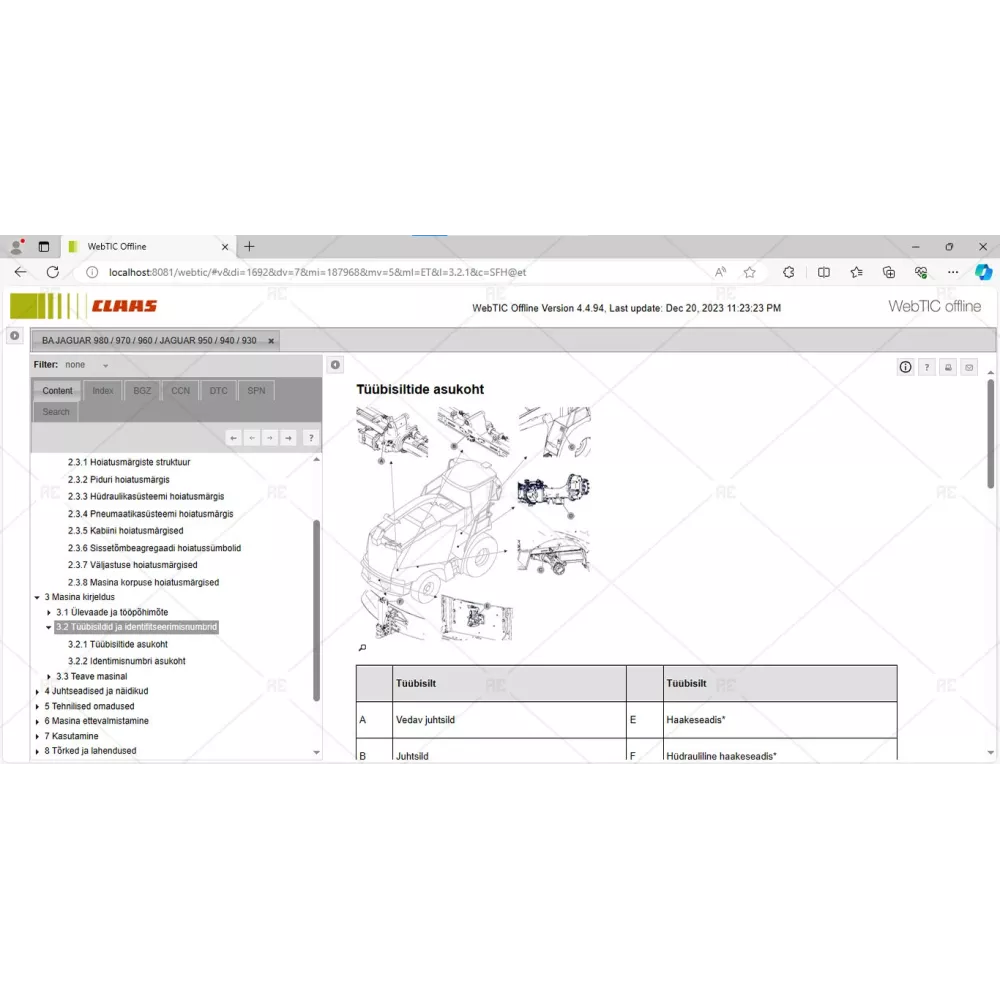The image size is (1000, 1000).
Task: Expand the 3.1 Ülevaade ja tööpõhimõte node
Action: pyautogui.click(x=49, y=612)
